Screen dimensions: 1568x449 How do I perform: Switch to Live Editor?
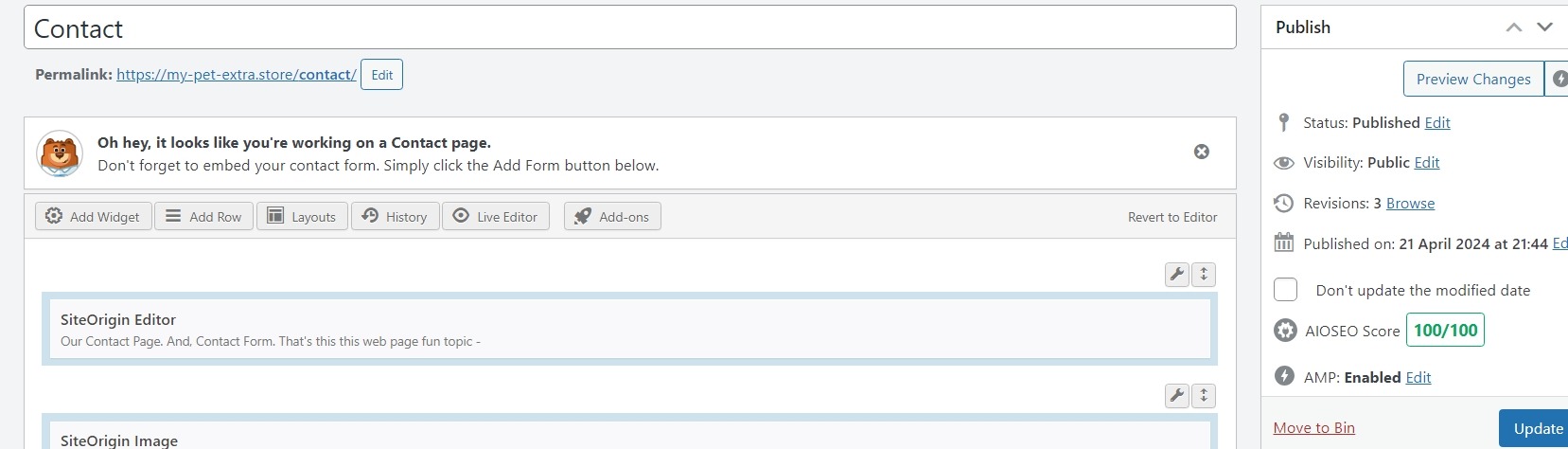(495, 217)
